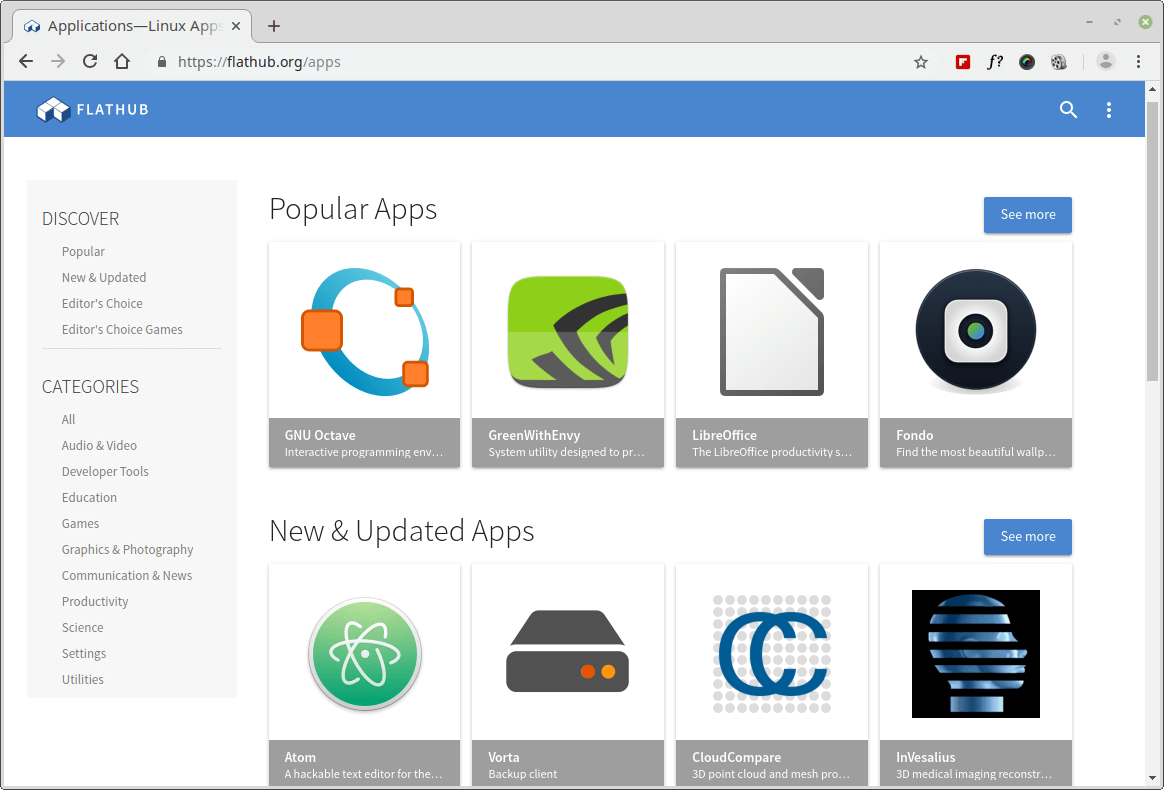Click the GreenWithEnvy app icon
The height and width of the screenshot is (790, 1164).
click(568, 331)
